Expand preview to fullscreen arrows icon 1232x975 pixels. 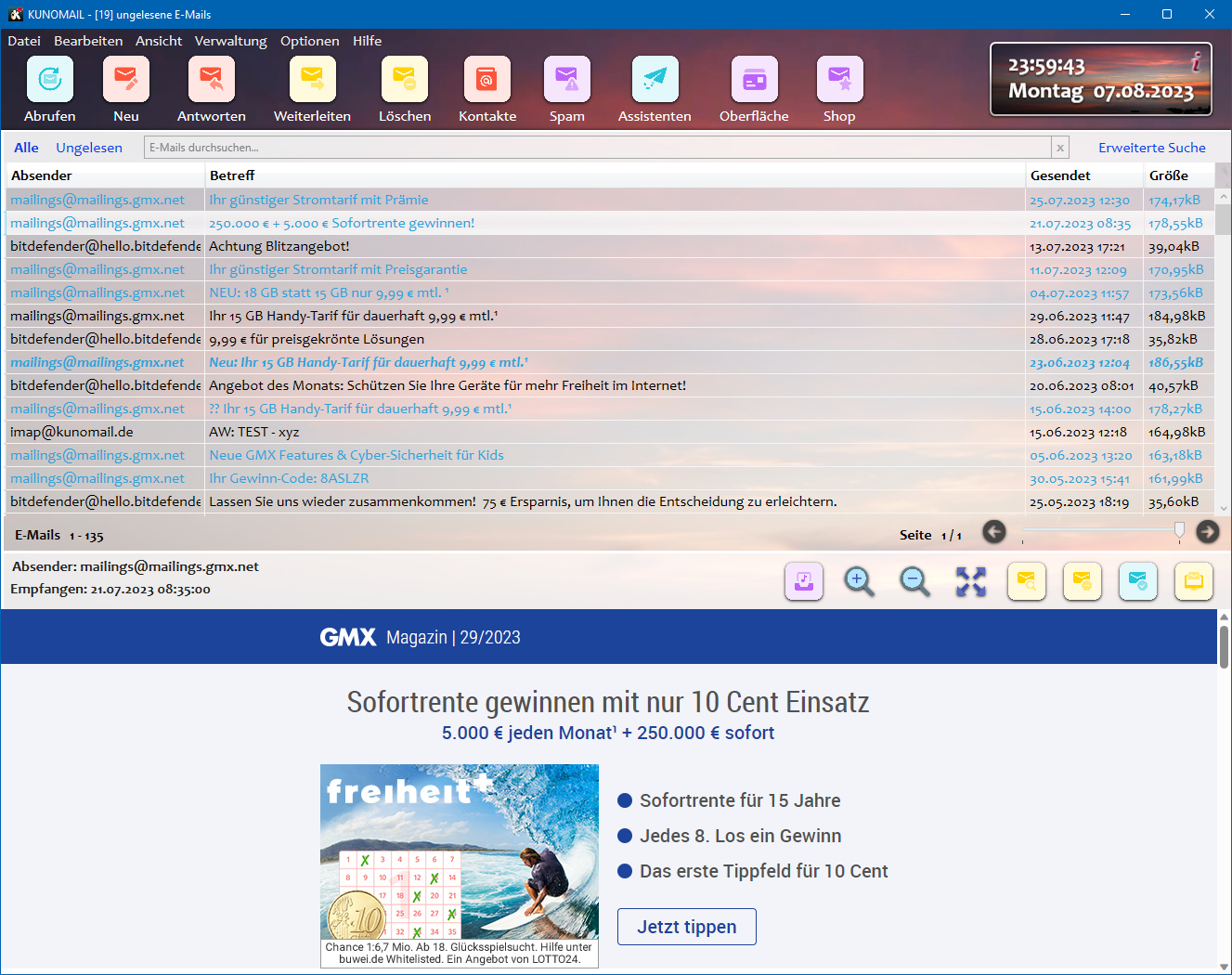tap(971, 582)
